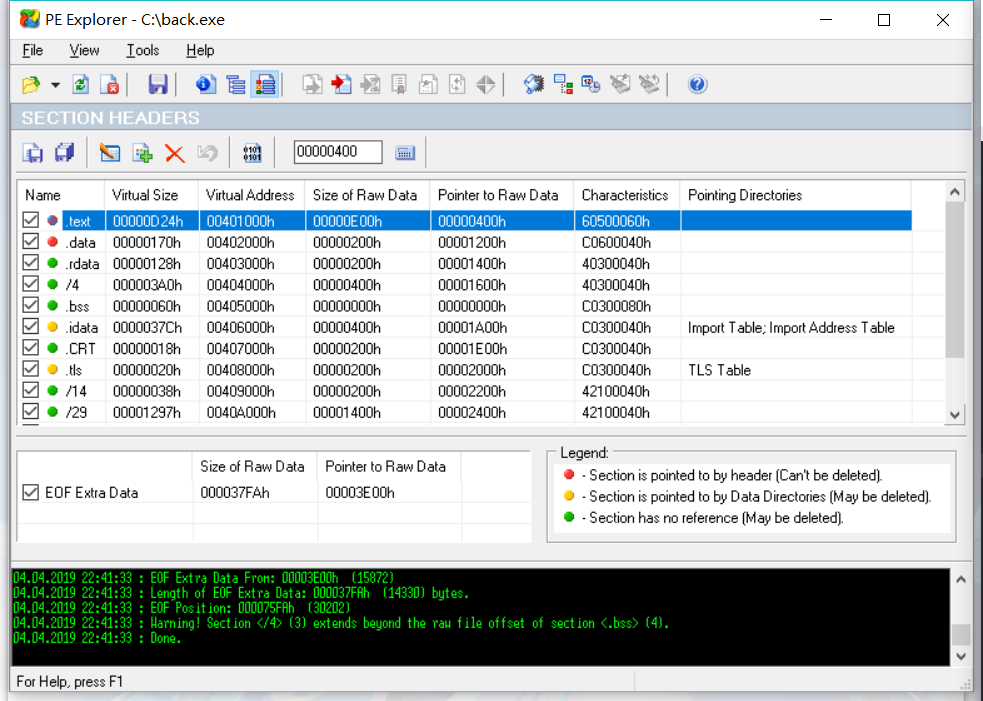Open the Headers Info view icon

tap(206, 85)
